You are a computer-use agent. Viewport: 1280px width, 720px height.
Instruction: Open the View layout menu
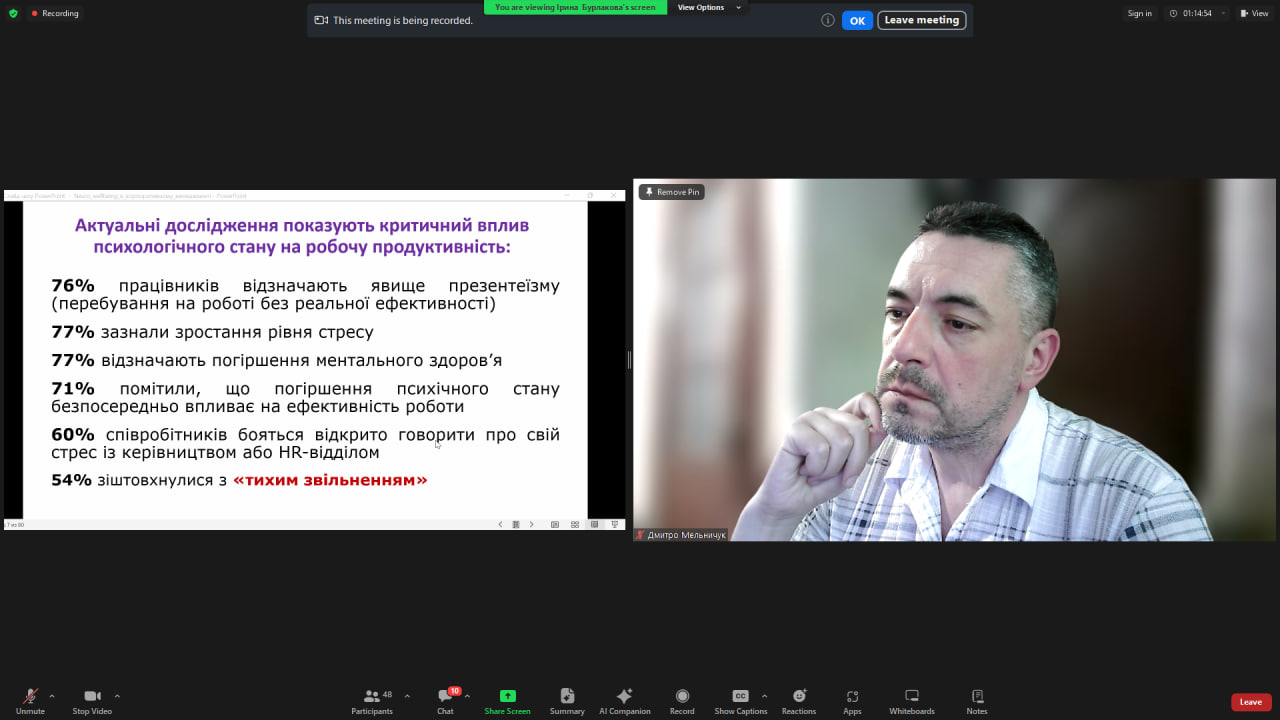point(1254,13)
